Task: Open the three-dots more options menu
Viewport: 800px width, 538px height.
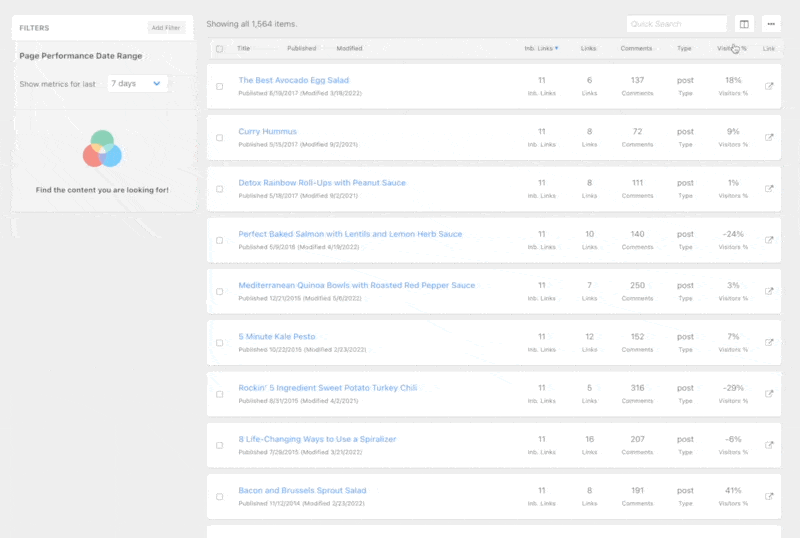Action: tap(771, 24)
